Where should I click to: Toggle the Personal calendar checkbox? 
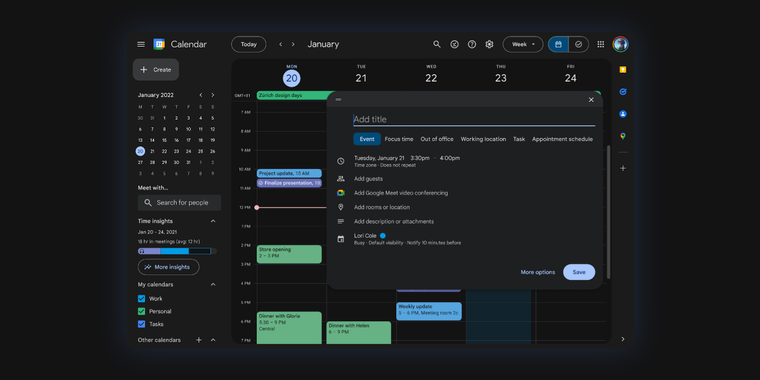click(142, 311)
